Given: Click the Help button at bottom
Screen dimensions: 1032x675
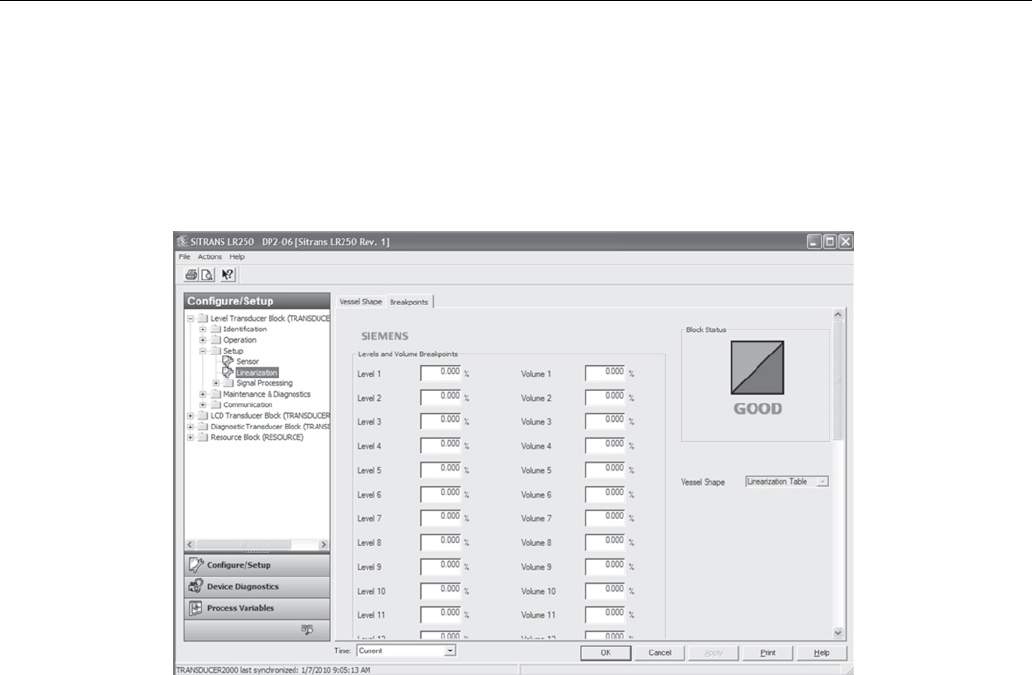Looking at the screenshot, I should click(x=821, y=653).
